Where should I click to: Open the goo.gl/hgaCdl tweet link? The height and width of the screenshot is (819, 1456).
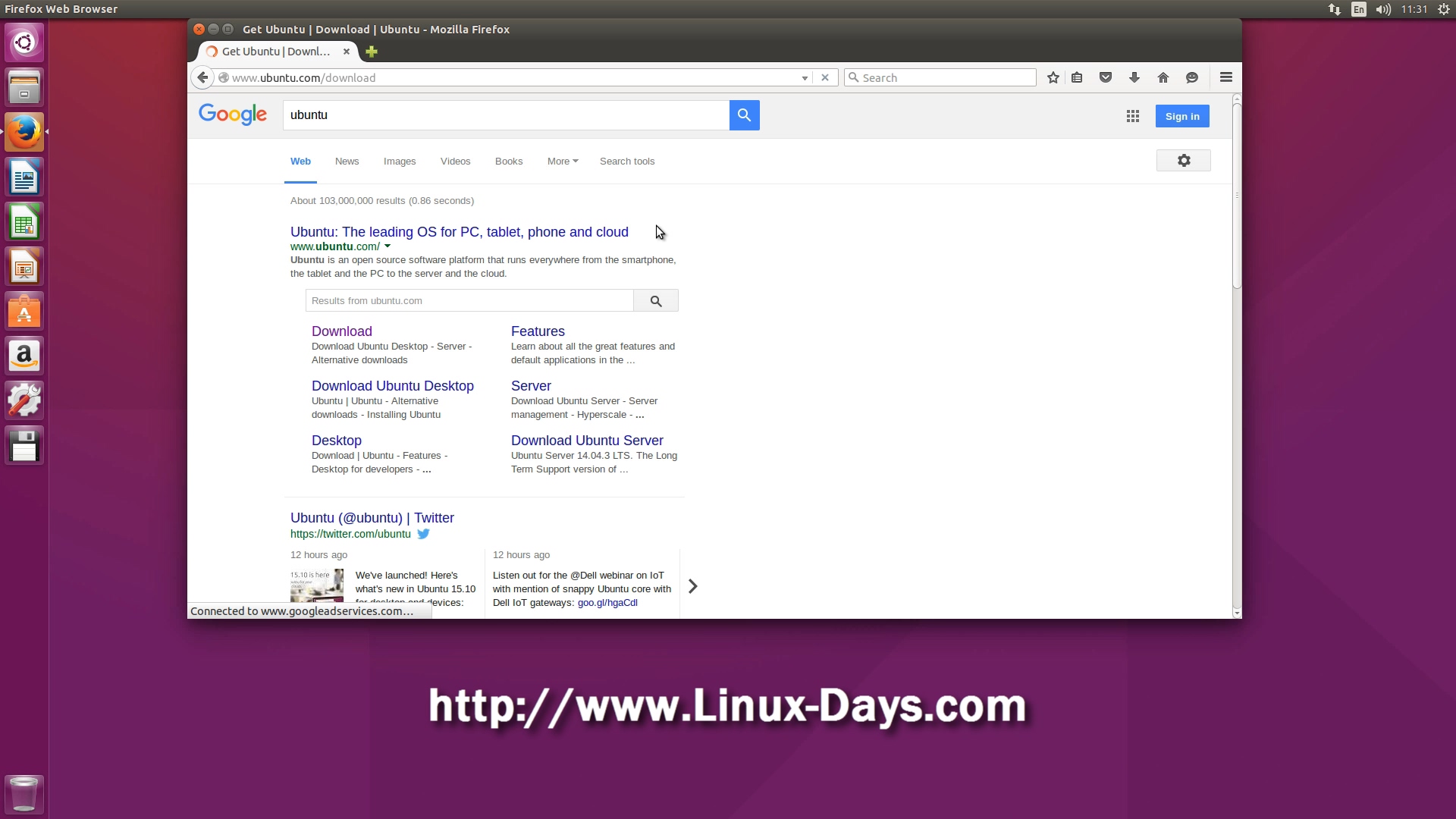point(607,603)
